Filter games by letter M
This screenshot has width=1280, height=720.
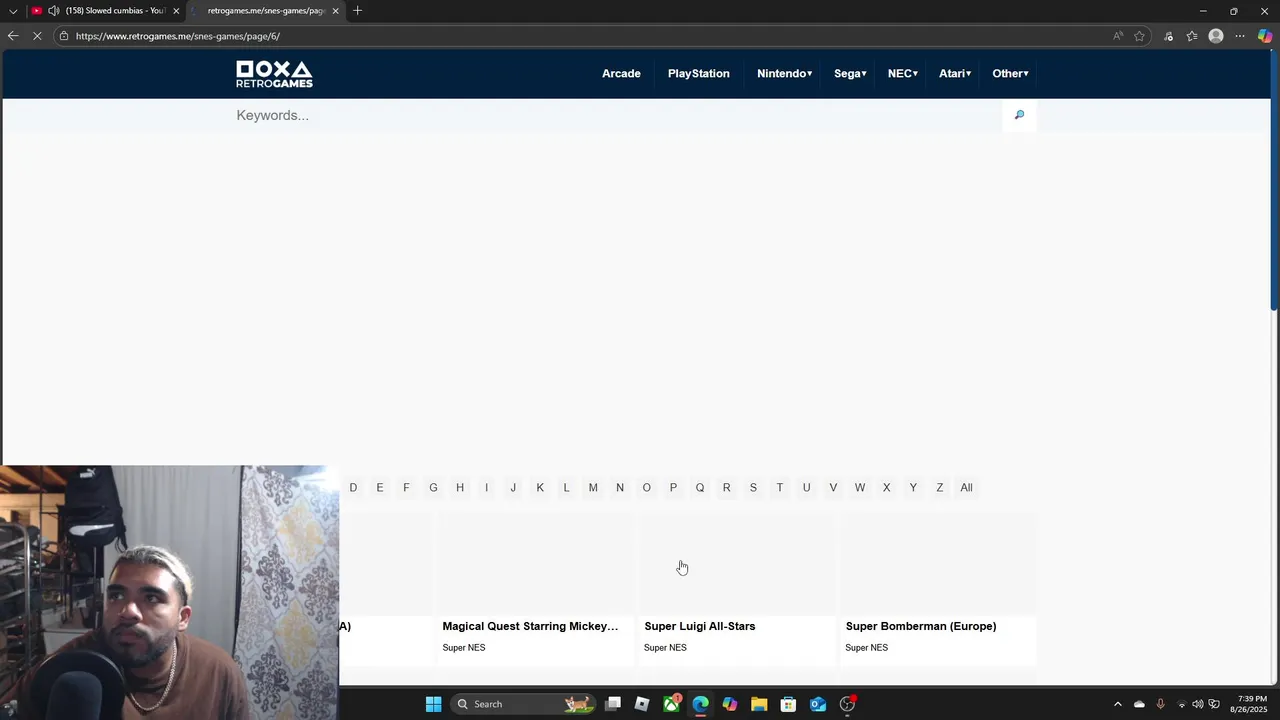click(x=593, y=488)
